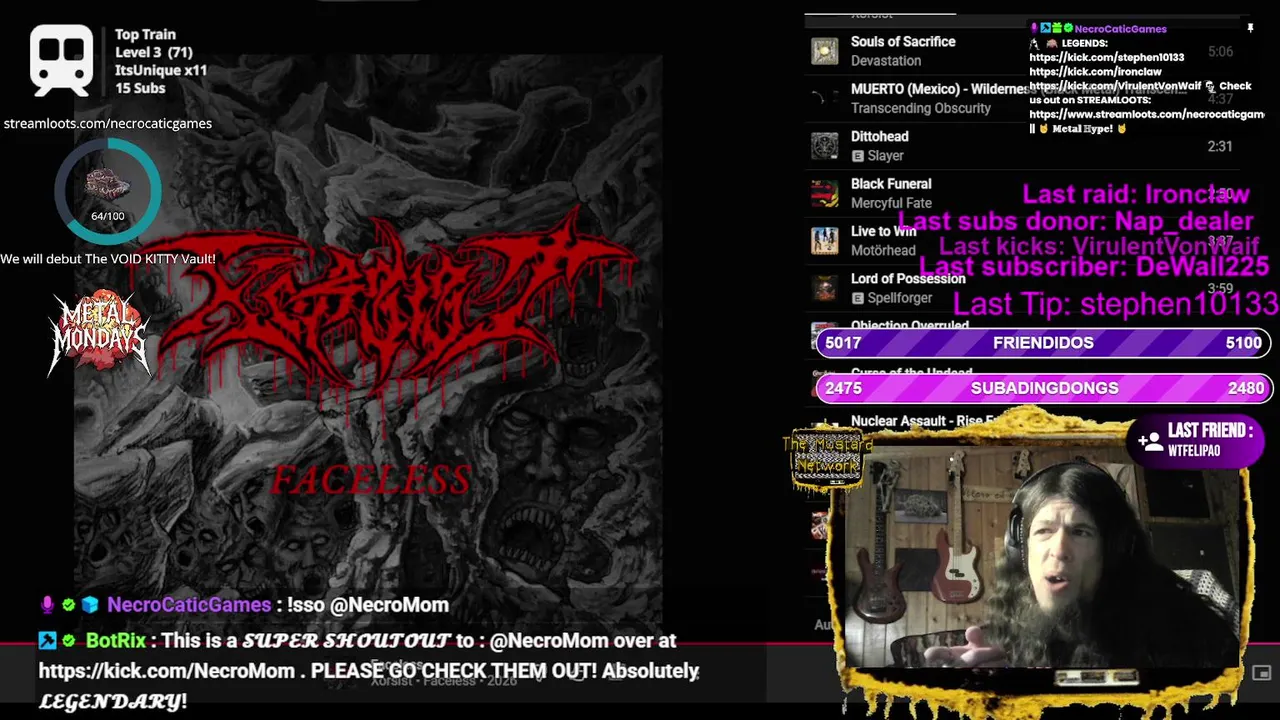This screenshot has height=720, width=1280.
Task: Click the Mustard Network logo
Action: pyautogui.click(x=826, y=459)
